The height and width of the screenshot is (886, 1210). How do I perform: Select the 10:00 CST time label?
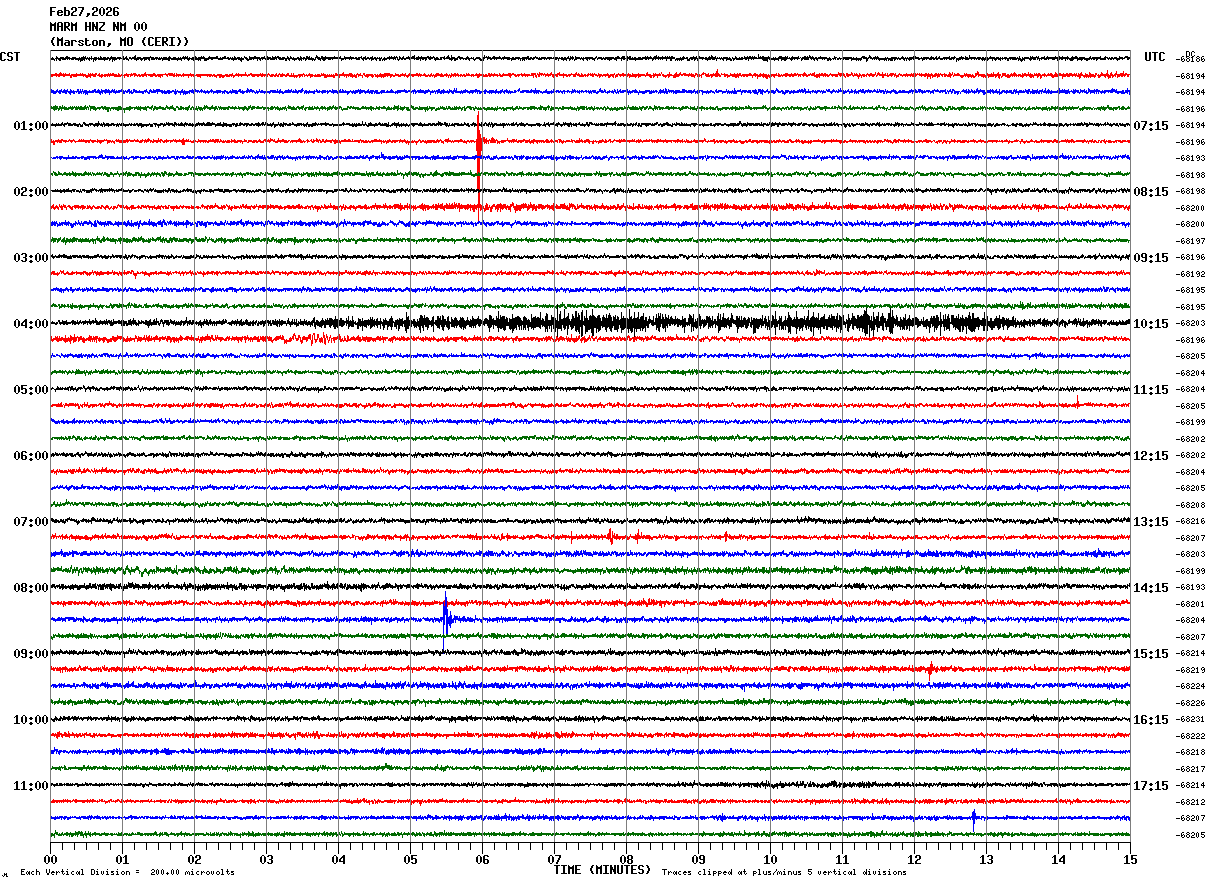point(31,719)
